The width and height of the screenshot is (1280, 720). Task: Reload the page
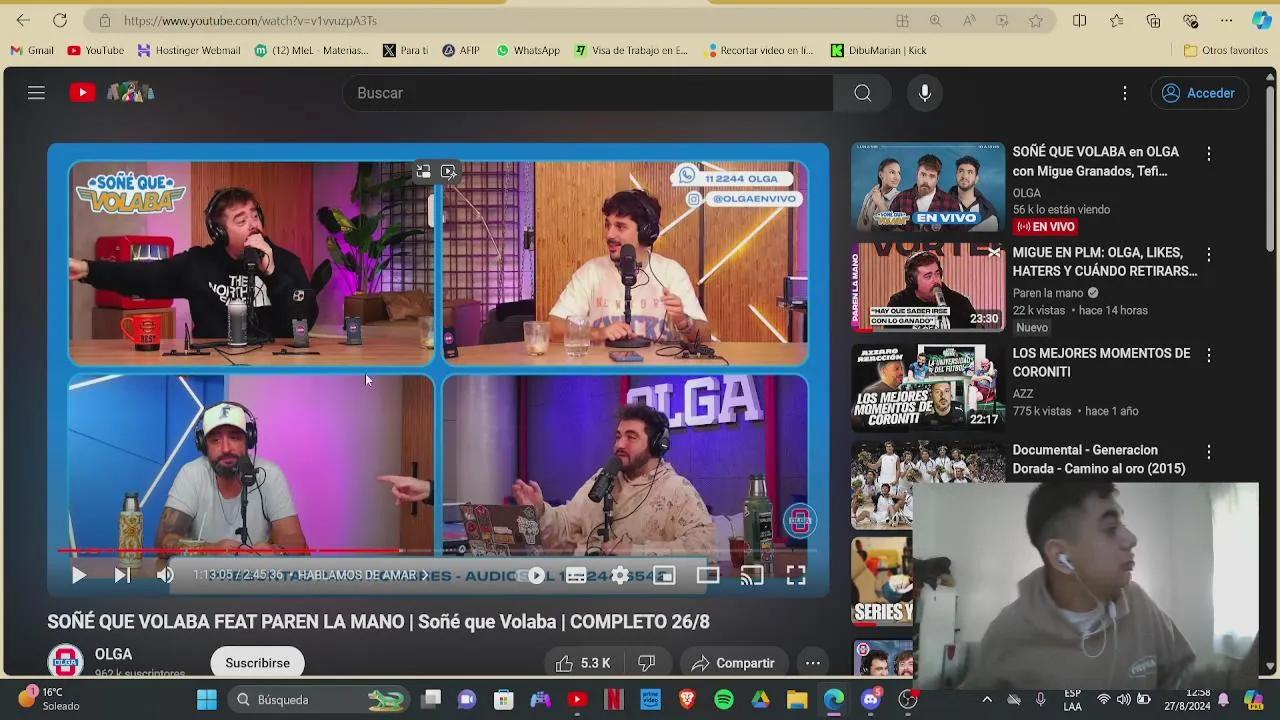[60, 20]
